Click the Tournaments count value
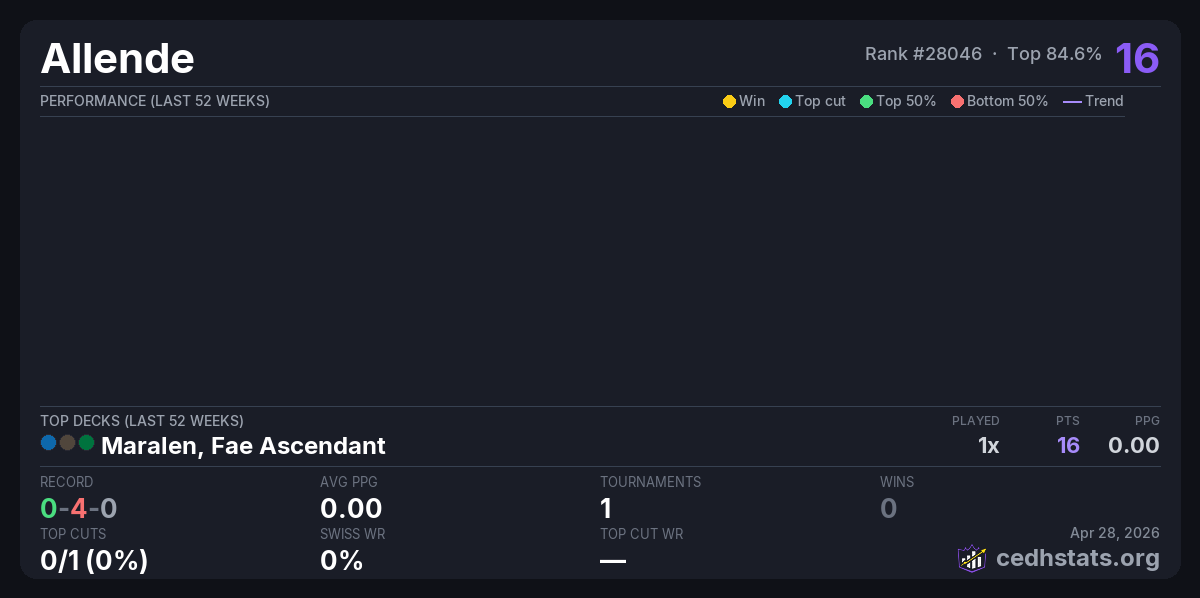1200x598 pixels. [x=606, y=508]
